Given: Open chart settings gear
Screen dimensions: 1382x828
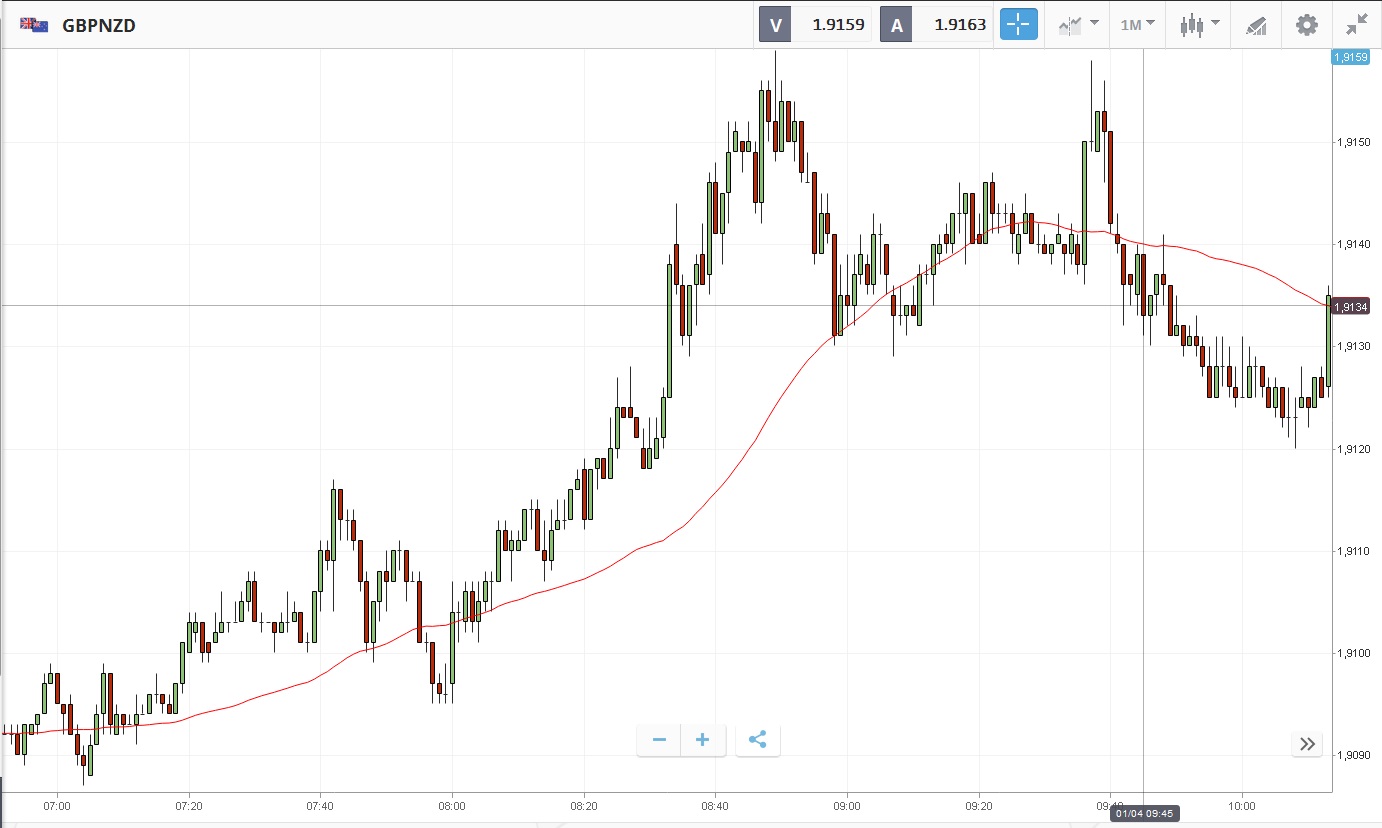Looking at the screenshot, I should (x=1307, y=25).
